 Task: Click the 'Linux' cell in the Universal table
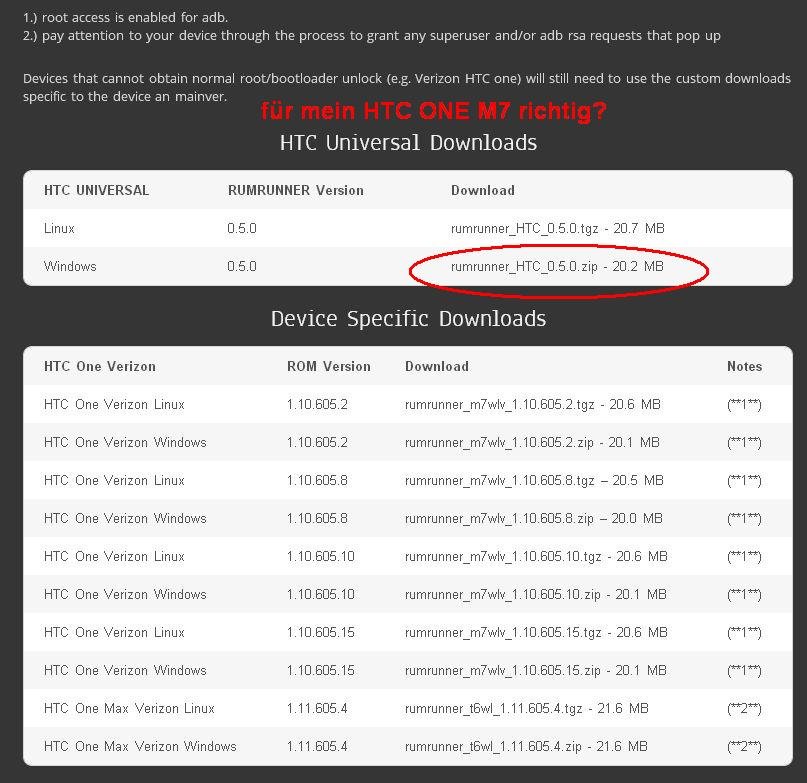pyautogui.click(x=59, y=228)
